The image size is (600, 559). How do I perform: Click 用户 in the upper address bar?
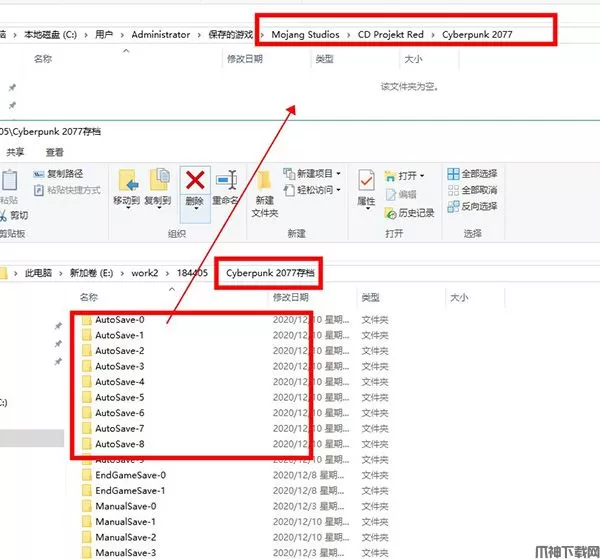click(104, 34)
